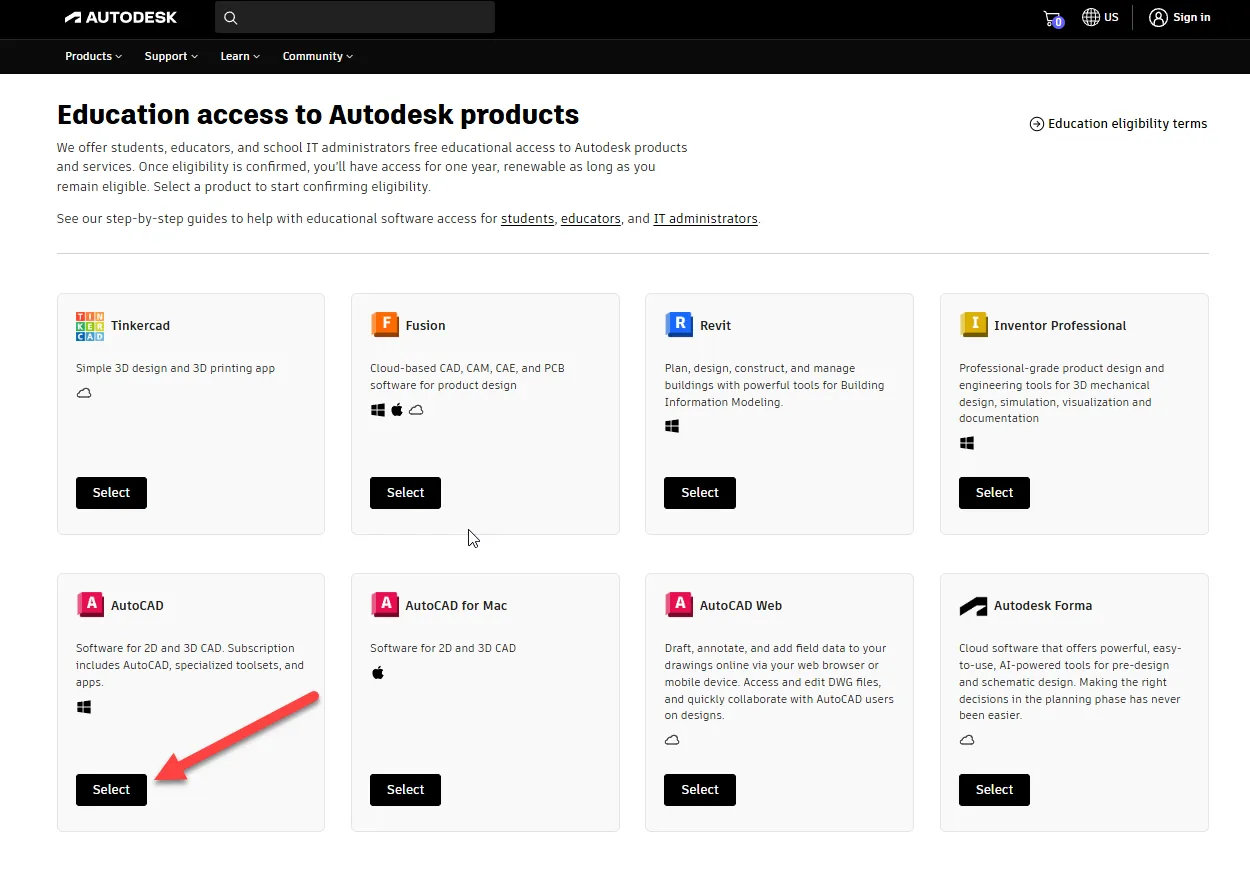Click the Tinkercad product icon

tap(89, 326)
